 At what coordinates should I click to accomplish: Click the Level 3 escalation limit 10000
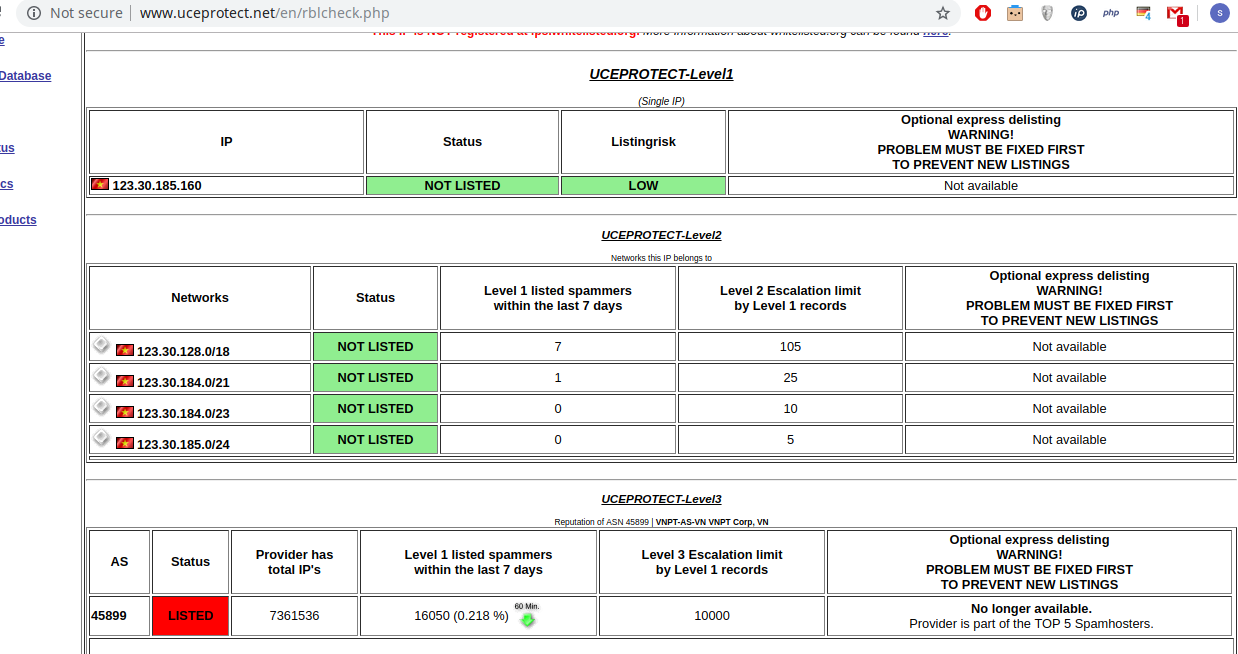712,616
